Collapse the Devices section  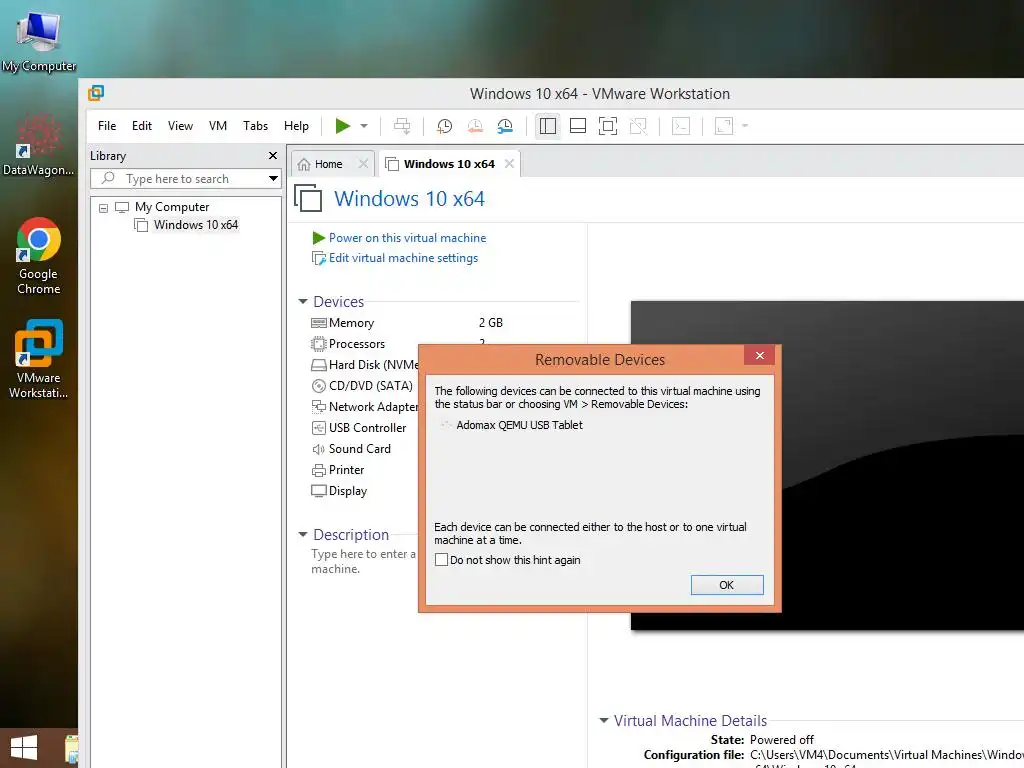302,301
